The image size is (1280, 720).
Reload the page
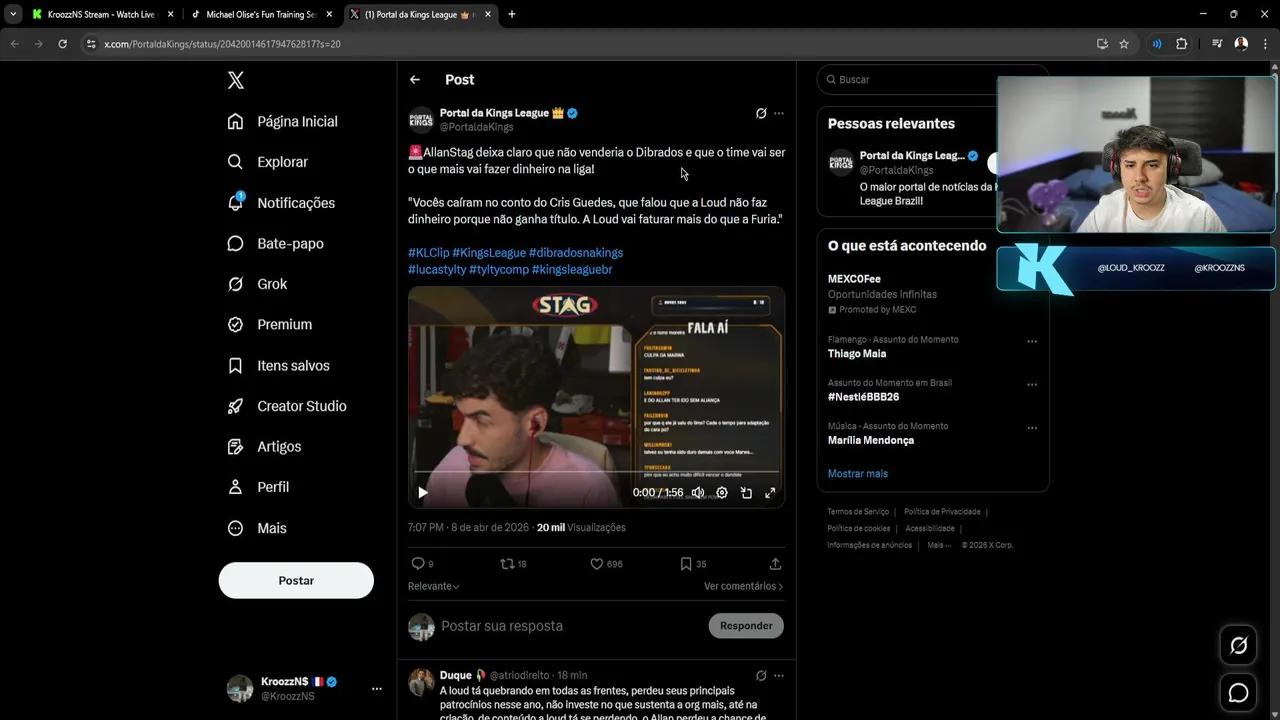[62, 44]
